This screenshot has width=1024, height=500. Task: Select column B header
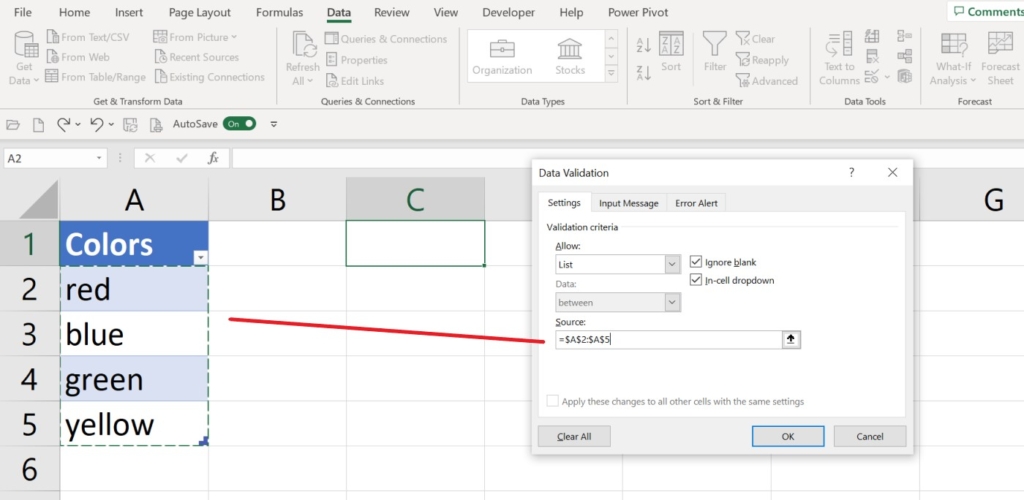[278, 200]
